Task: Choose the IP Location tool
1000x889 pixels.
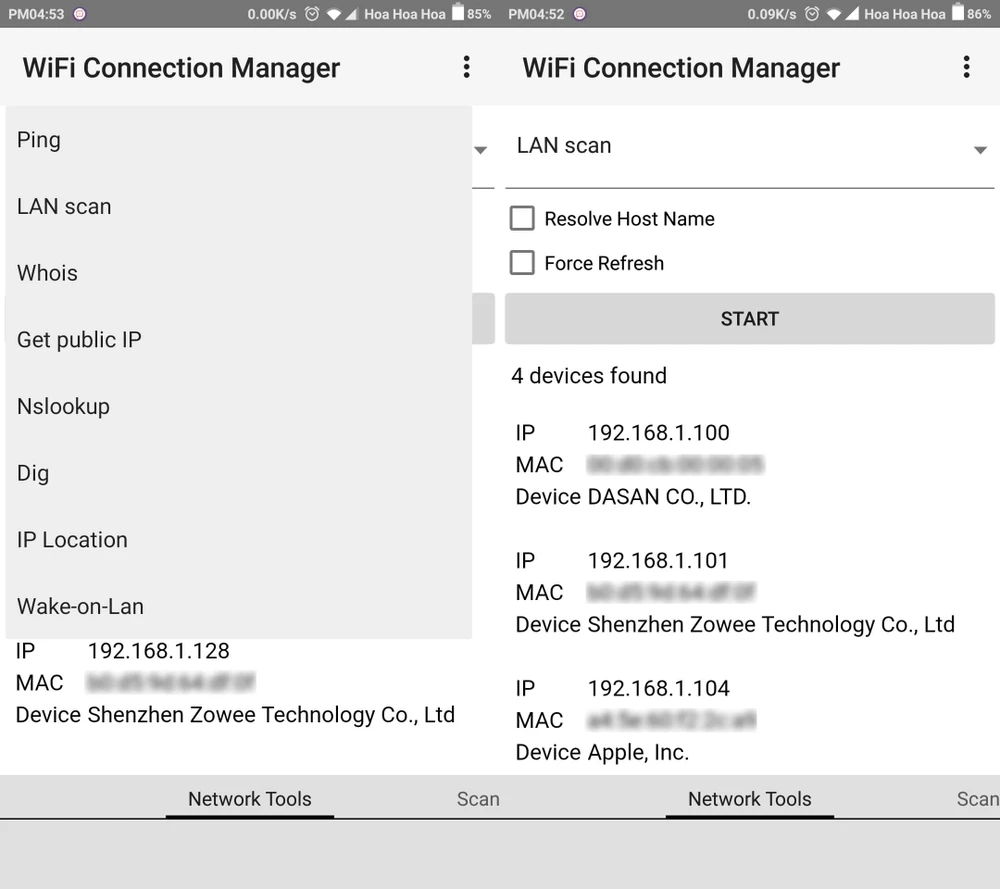Action: pos(71,539)
